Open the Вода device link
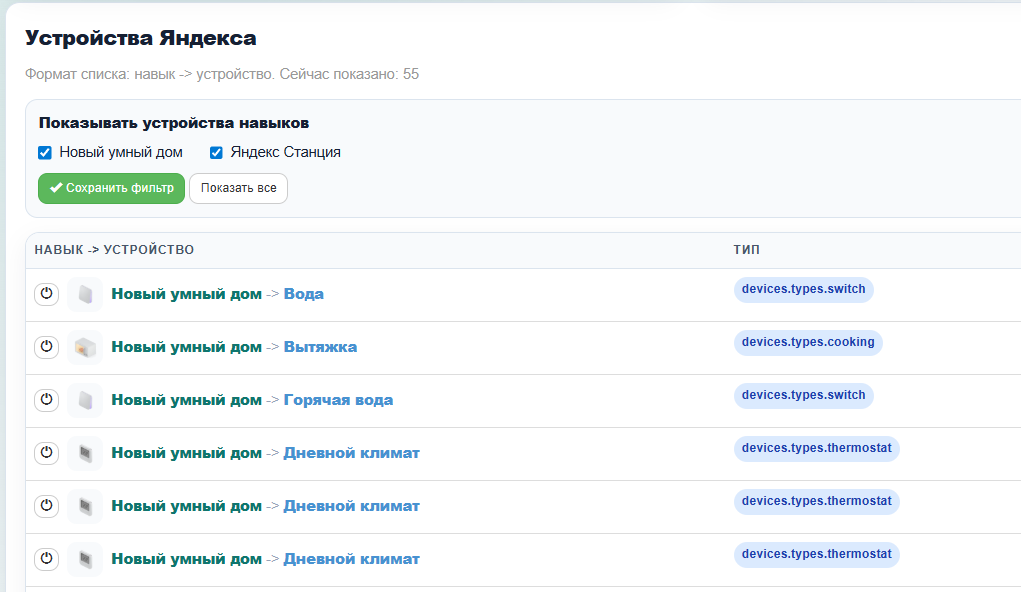Screen dimensions: 1021x592 point(303,294)
